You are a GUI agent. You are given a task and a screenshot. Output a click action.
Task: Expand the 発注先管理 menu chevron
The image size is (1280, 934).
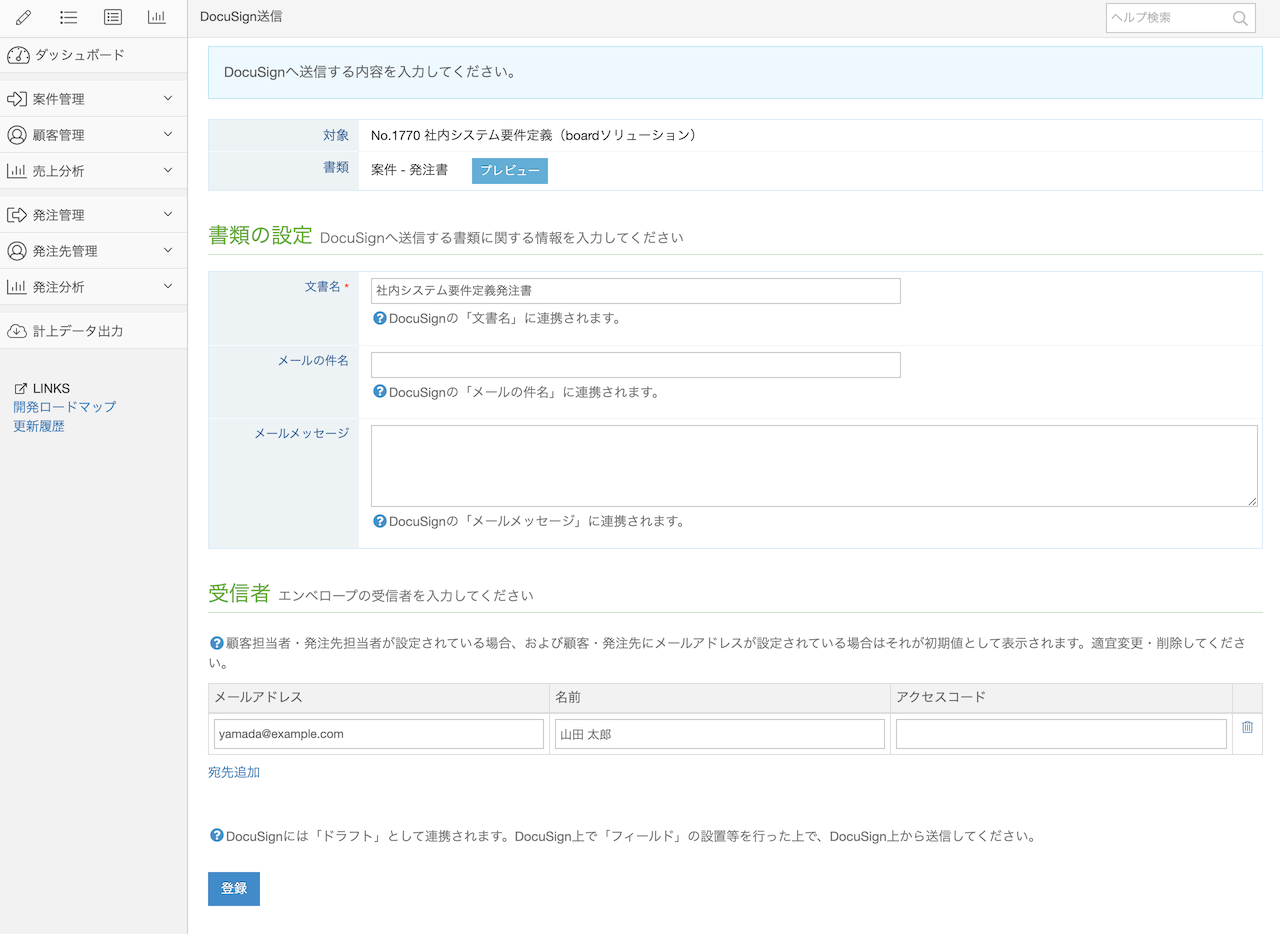tap(168, 250)
